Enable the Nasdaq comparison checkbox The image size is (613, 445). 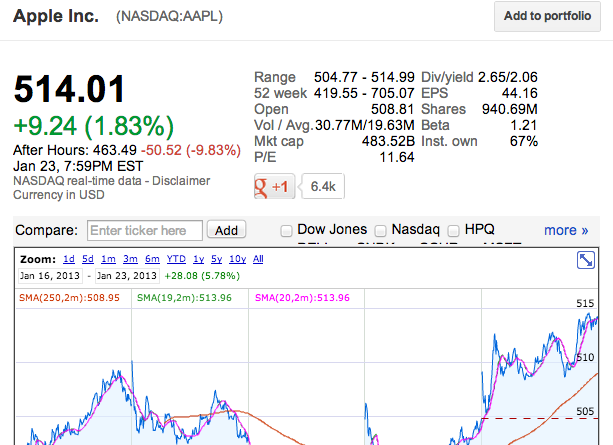click(379, 230)
